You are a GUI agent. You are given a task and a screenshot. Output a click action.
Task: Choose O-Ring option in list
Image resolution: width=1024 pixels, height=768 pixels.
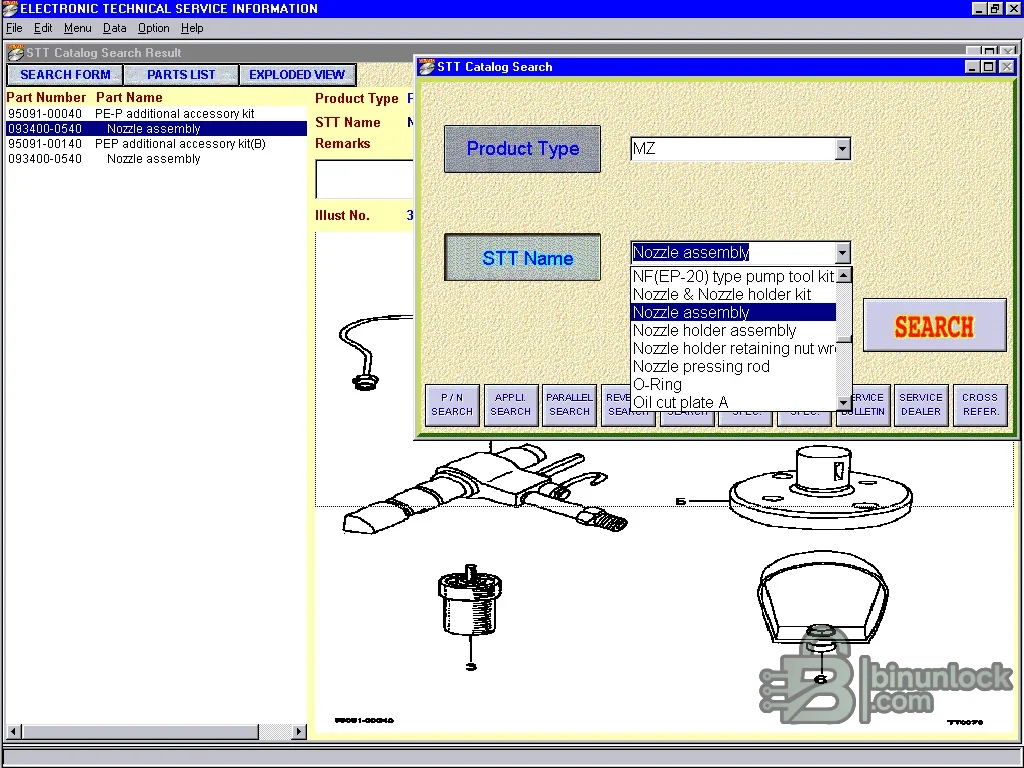point(733,384)
